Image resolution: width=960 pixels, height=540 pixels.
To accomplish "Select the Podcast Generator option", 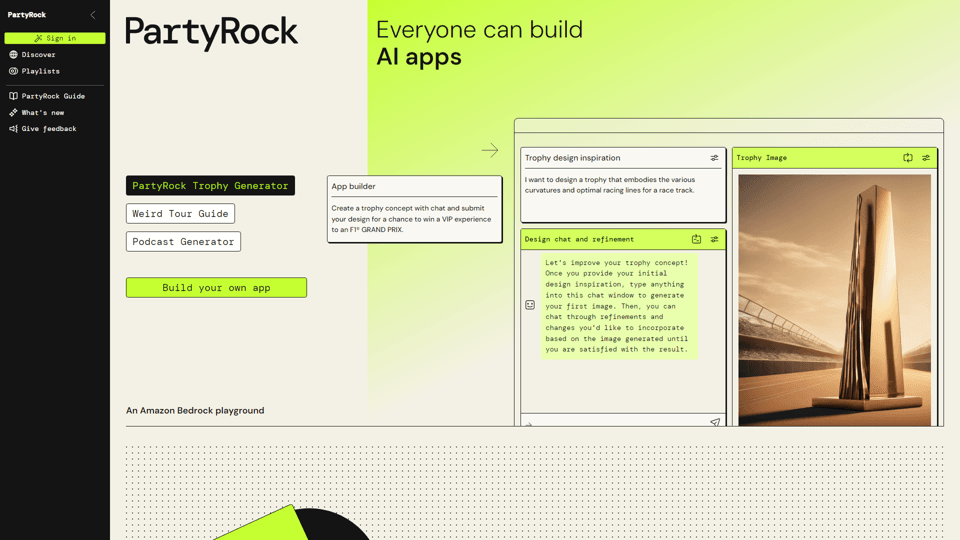I will pos(183,242).
